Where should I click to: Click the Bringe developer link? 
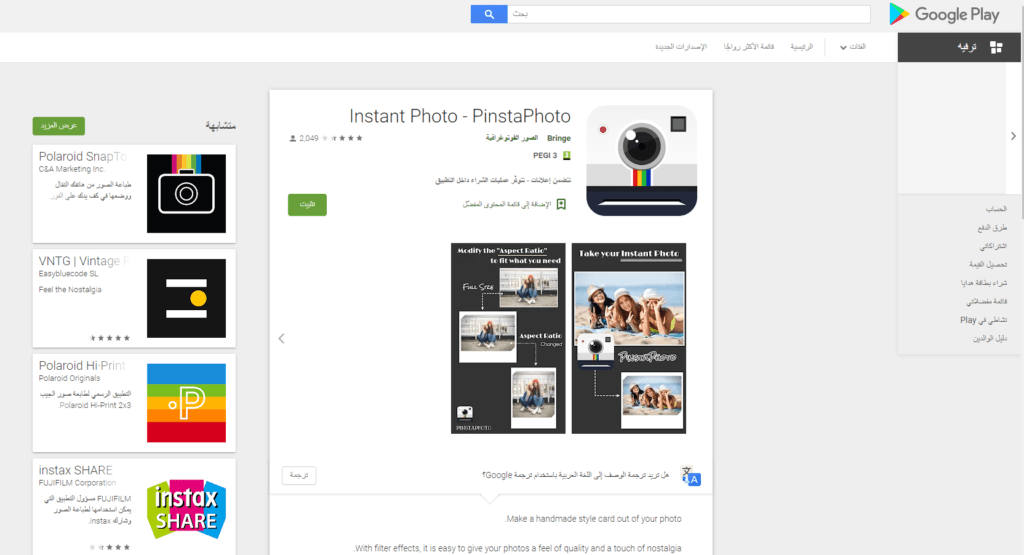coord(558,137)
